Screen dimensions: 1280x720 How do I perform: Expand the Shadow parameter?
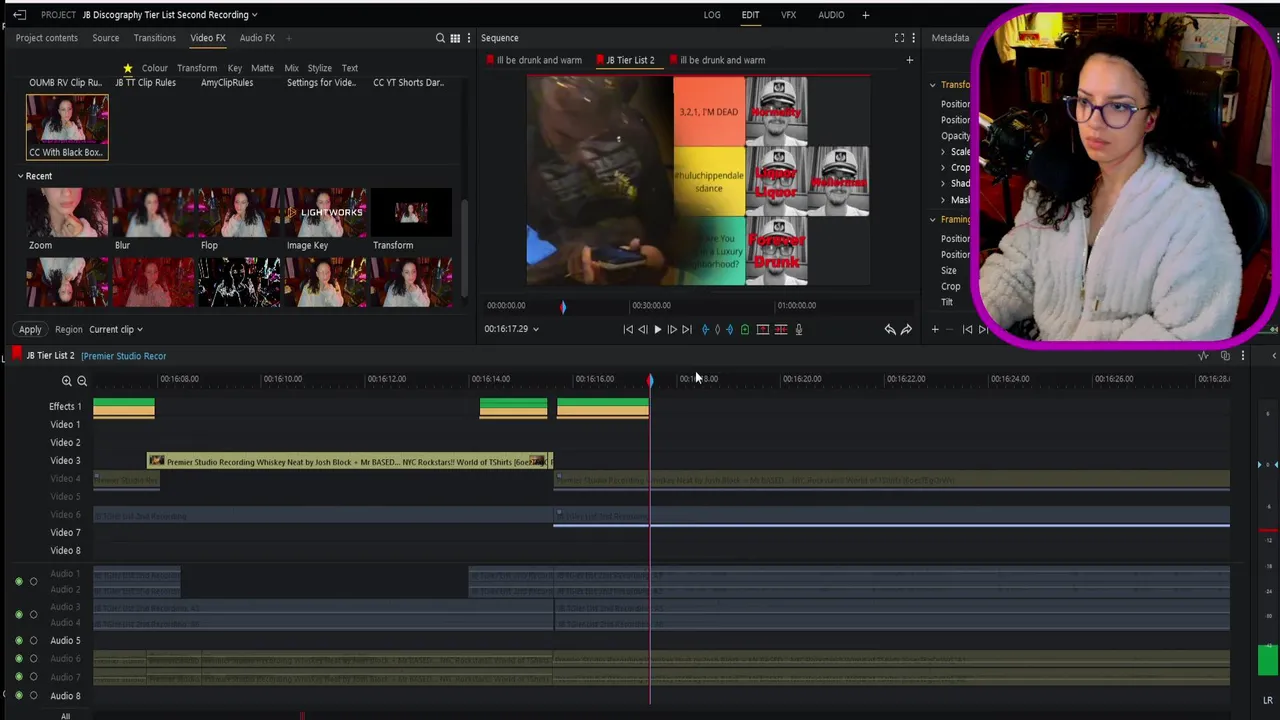(943, 184)
